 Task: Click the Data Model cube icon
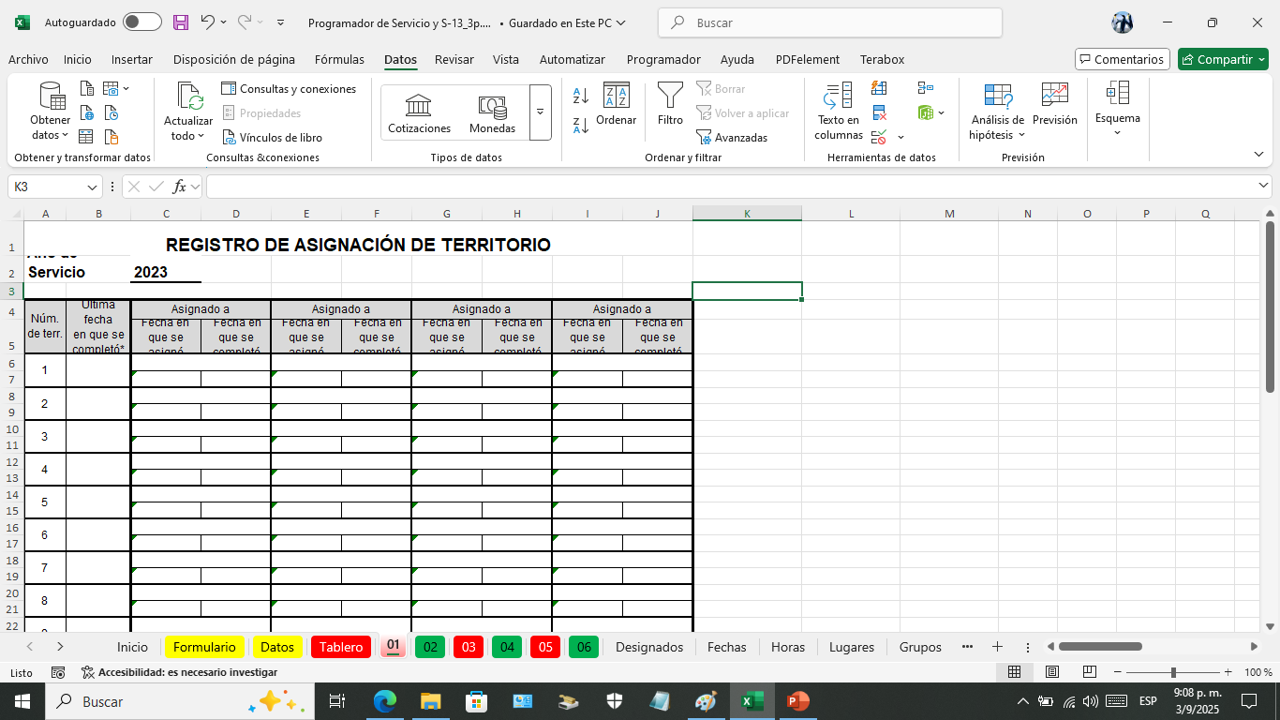point(925,113)
